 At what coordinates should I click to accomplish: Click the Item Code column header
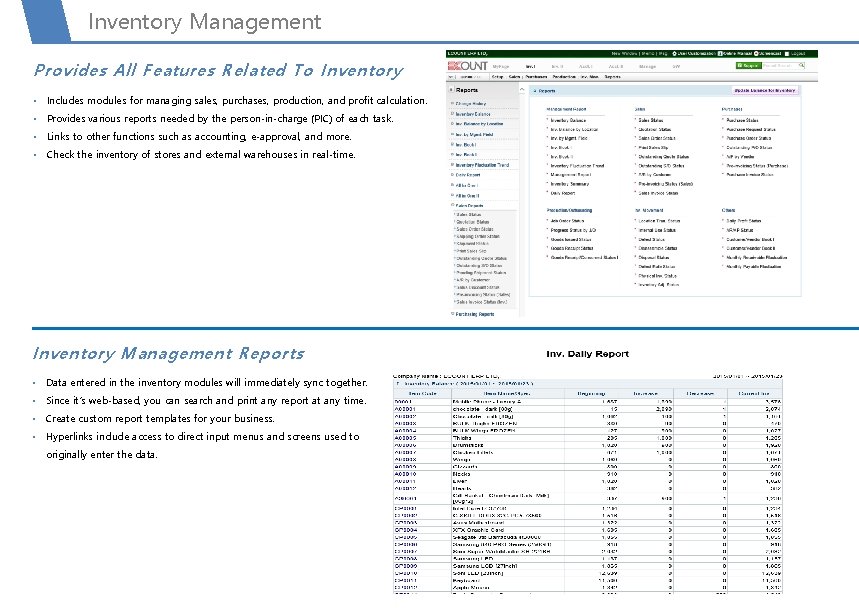pyautogui.click(x=422, y=393)
